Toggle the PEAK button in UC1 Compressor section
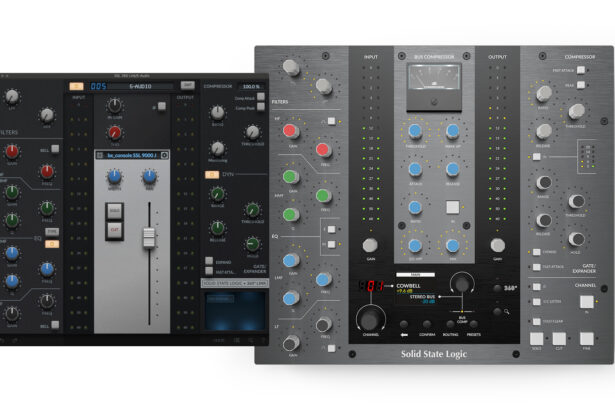The width and height of the screenshot is (615, 410). pyautogui.click(x=581, y=85)
